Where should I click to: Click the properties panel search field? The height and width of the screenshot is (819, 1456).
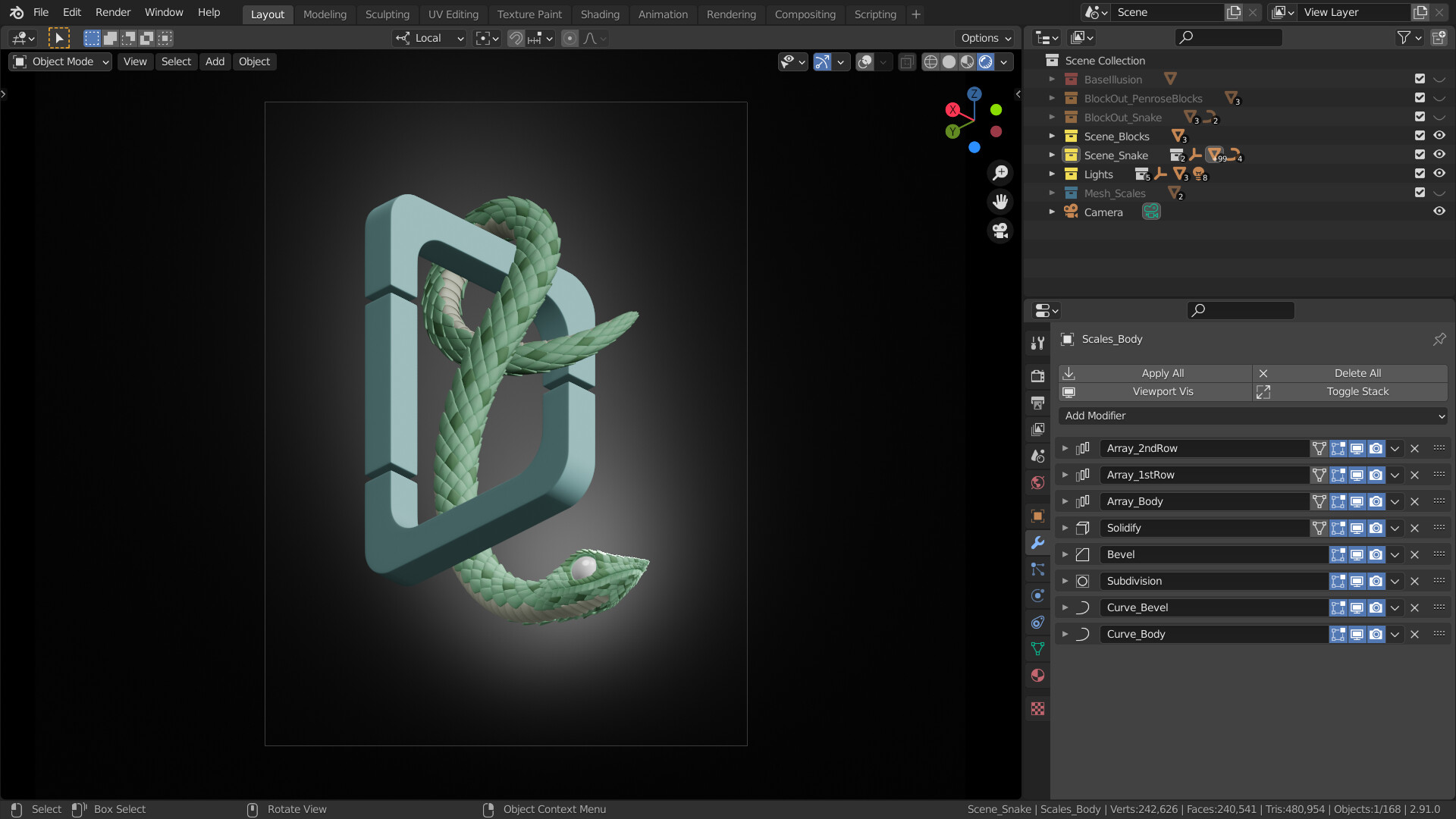point(1241,310)
